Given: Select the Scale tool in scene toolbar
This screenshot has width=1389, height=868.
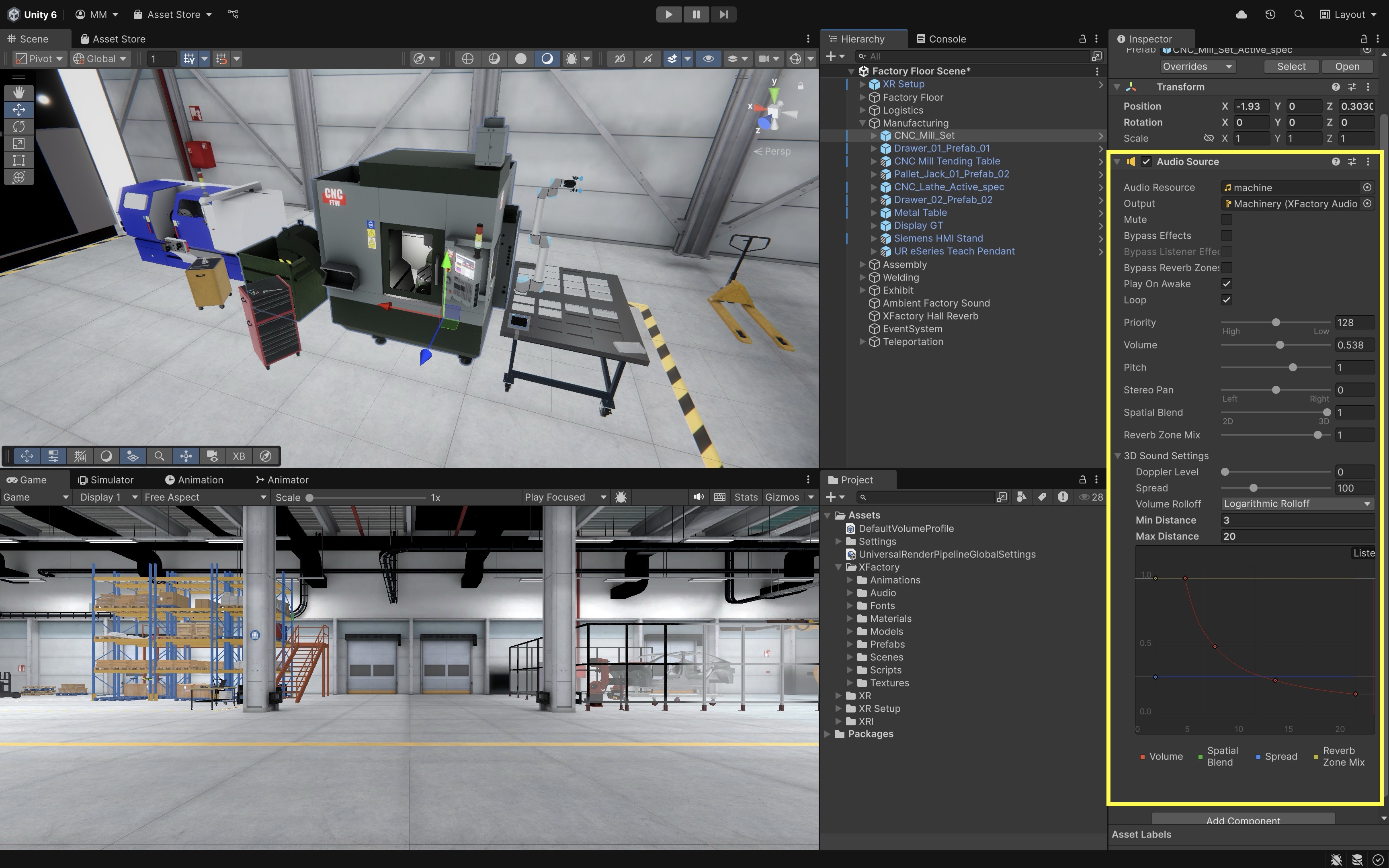Looking at the screenshot, I should coord(18,143).
